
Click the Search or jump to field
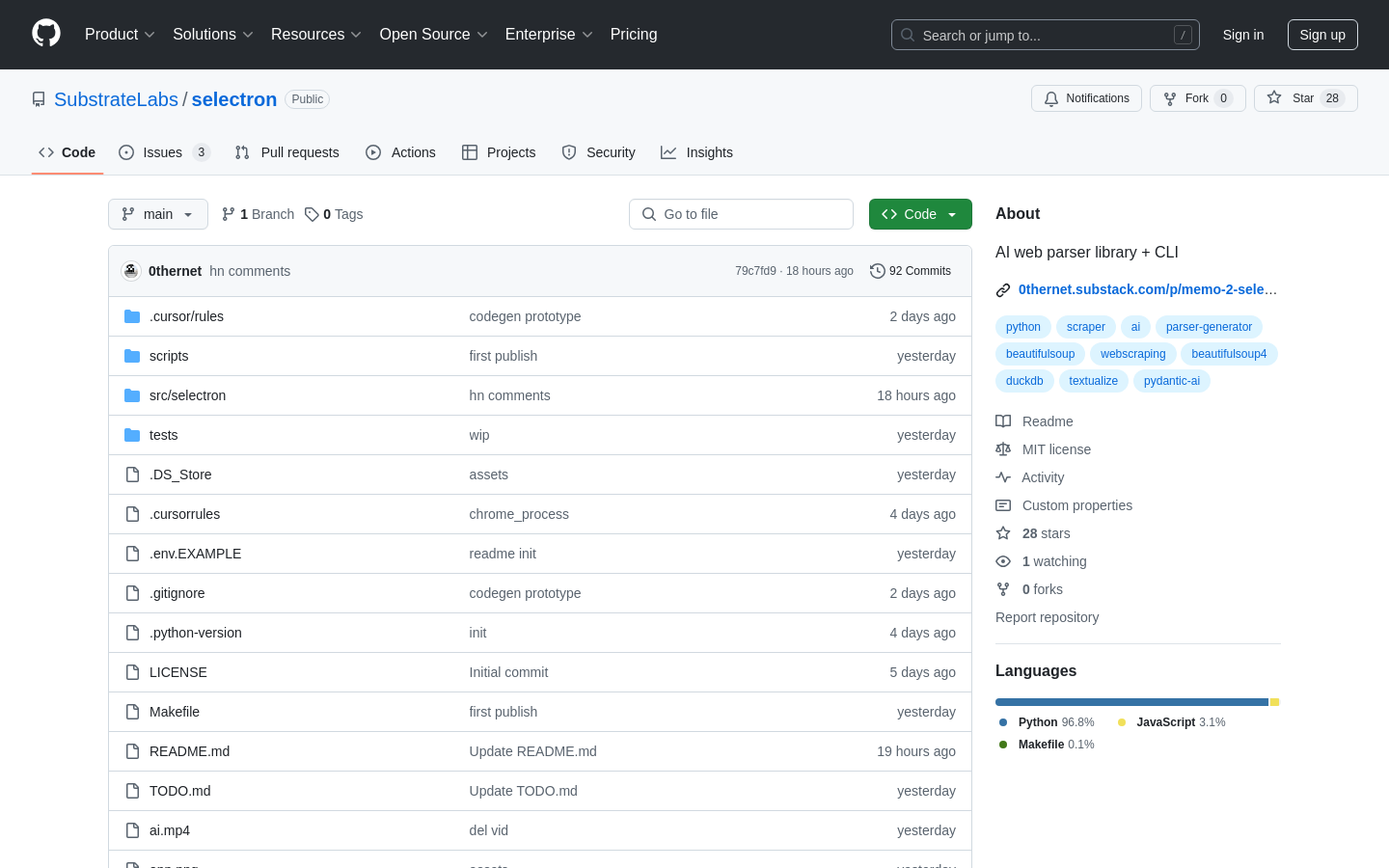(1046, 35)
